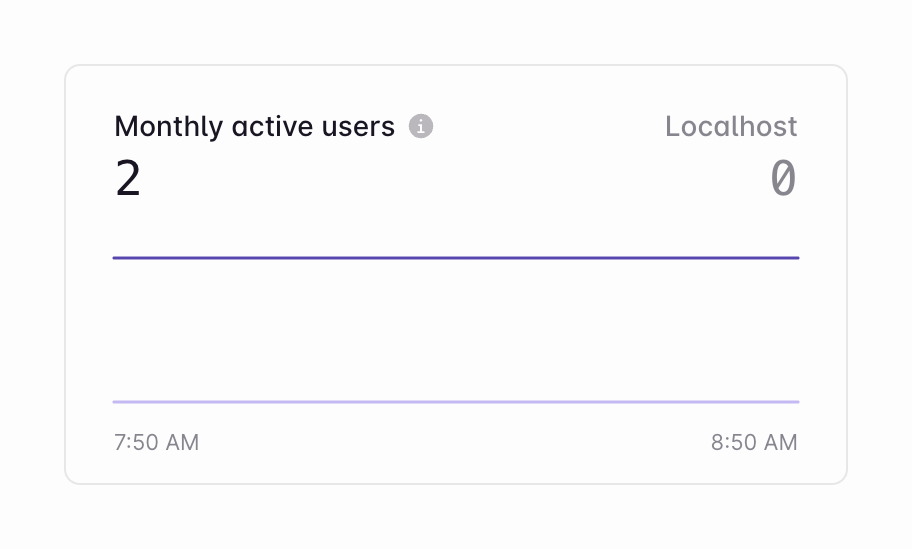The height and width of the screenshot is (549, 912).
Task: Click the blank space between the two time labels
Action: [456, 442]
